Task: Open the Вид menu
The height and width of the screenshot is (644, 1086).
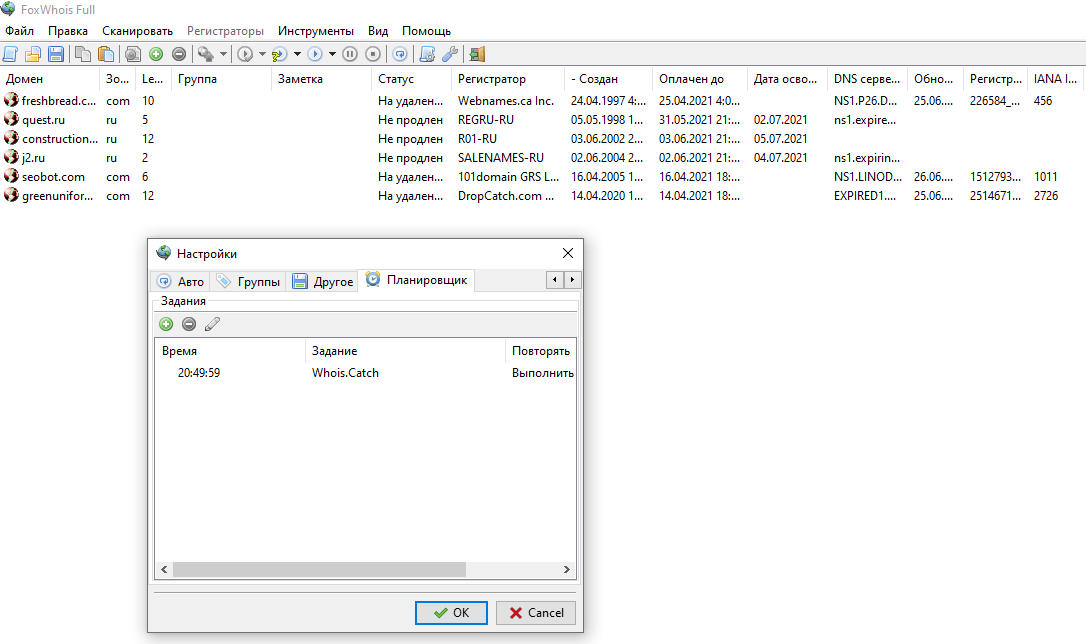Action: point(377,31)
